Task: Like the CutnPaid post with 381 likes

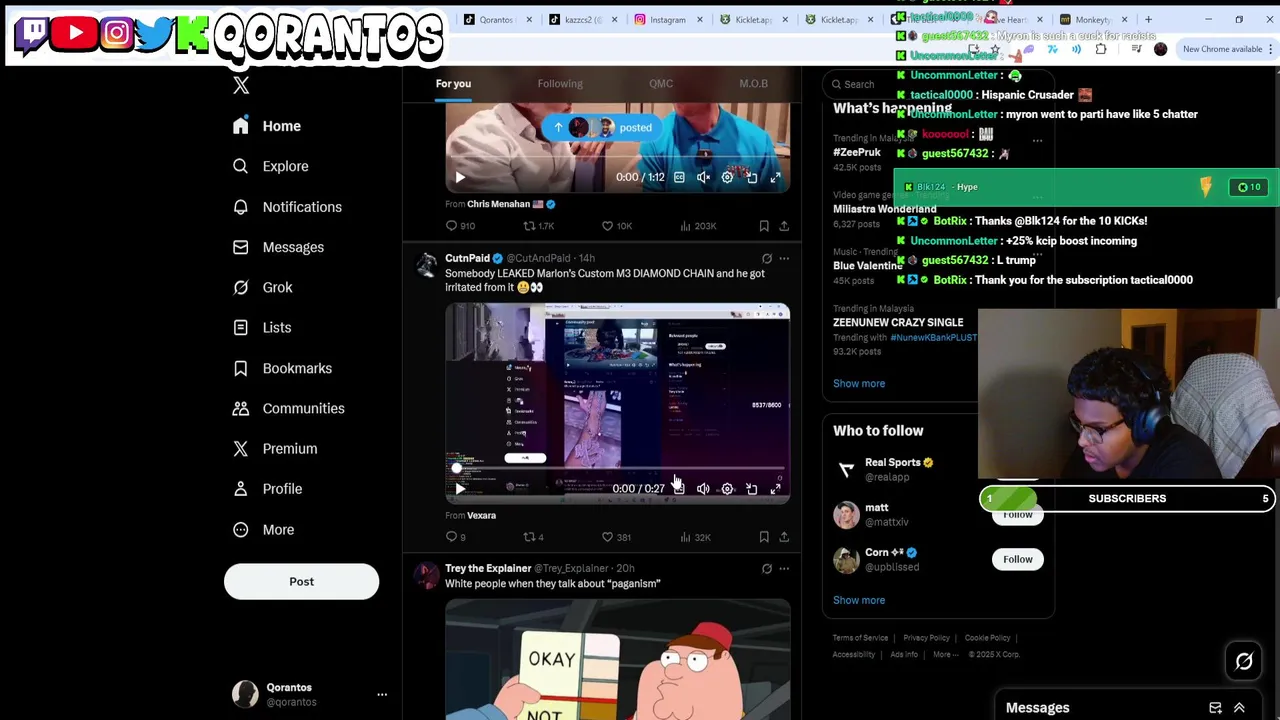Action: pyautogui.click(x=616, y=537)
